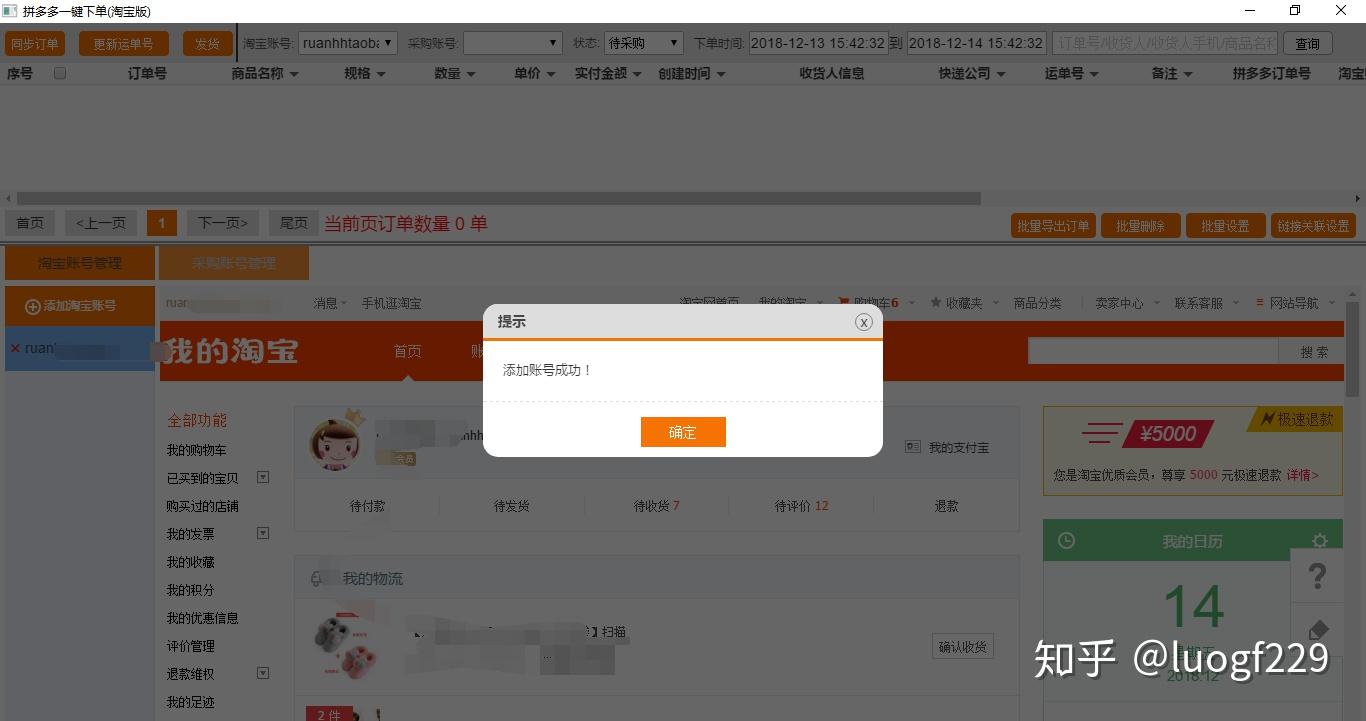This screenshot has width=1366, height=721.
Task: Click 批量导出订单 button
Action: pyautogui.click(x=1053, y=226)
